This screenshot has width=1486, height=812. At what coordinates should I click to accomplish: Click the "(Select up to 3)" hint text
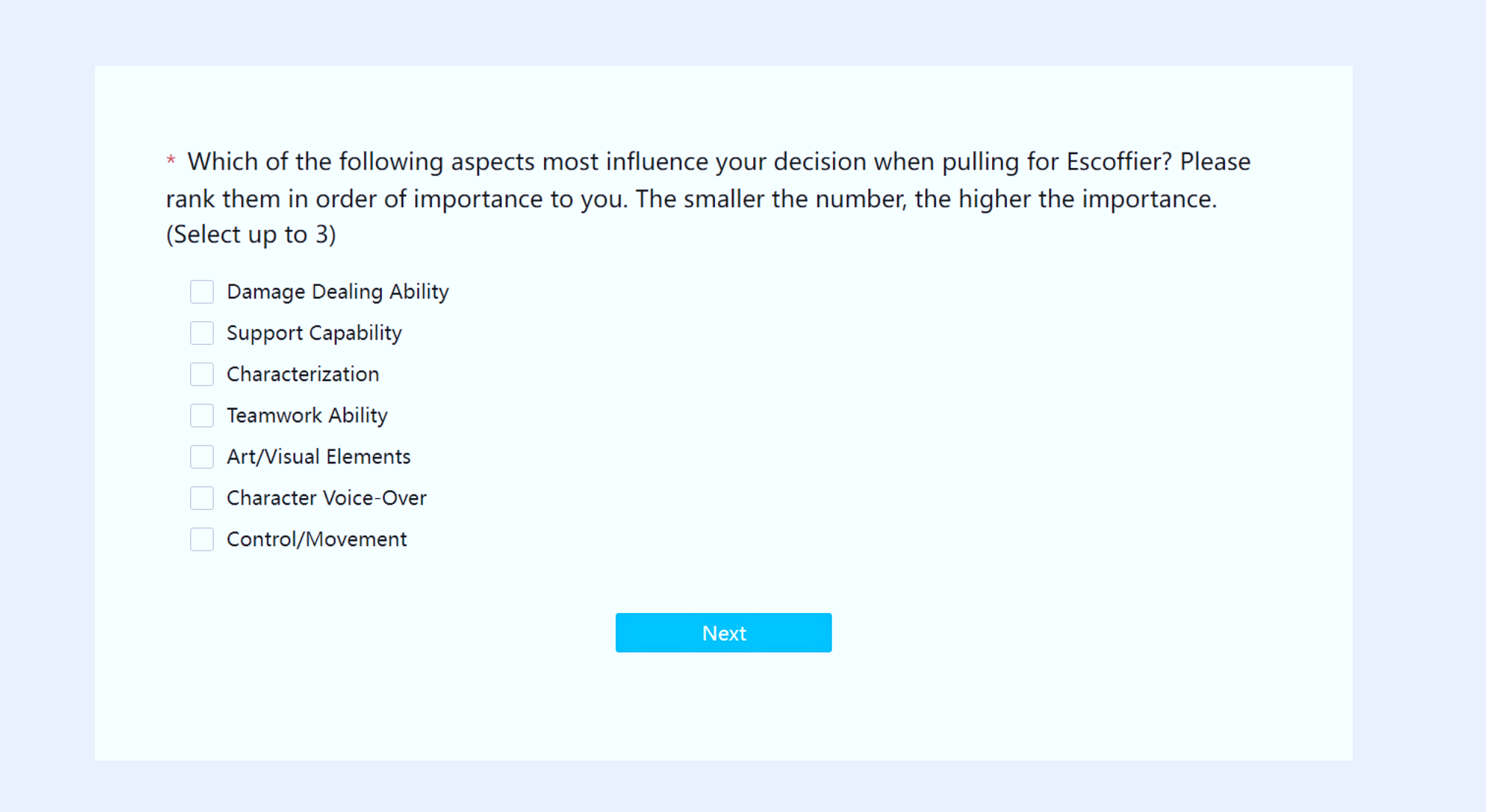(251, 234)
